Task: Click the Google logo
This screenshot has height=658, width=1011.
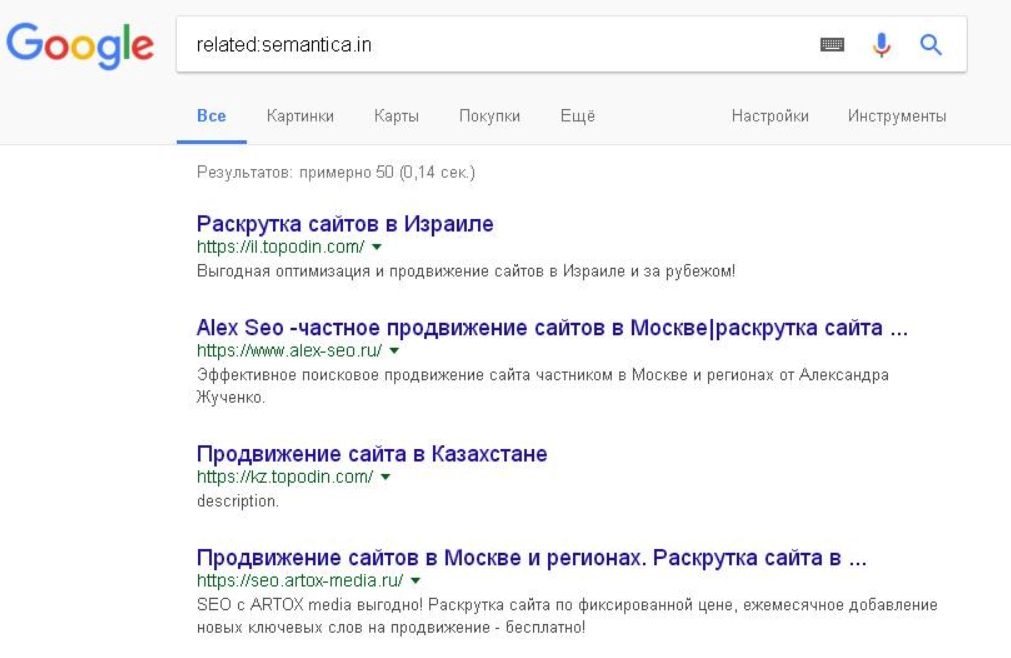Action: tap(80, 44)
